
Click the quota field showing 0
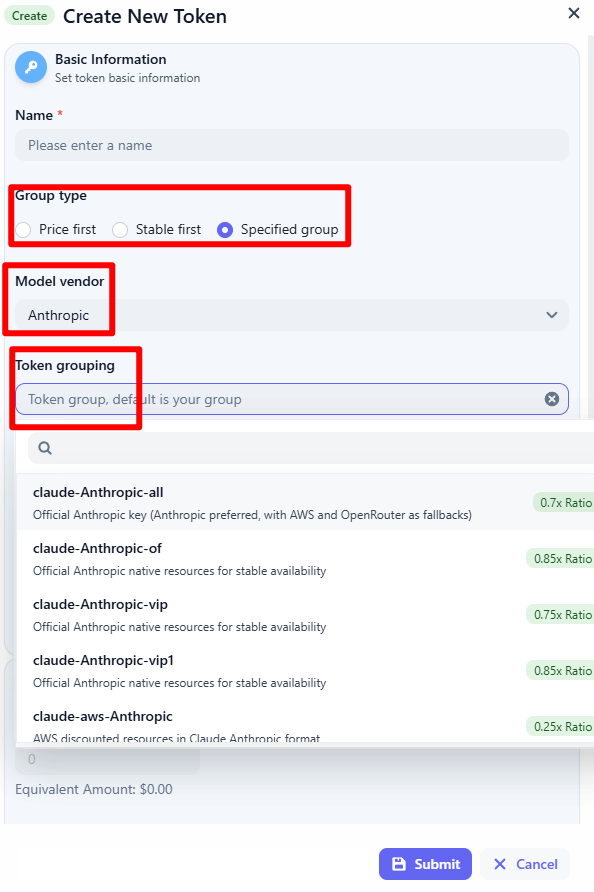tap(108, 759)
